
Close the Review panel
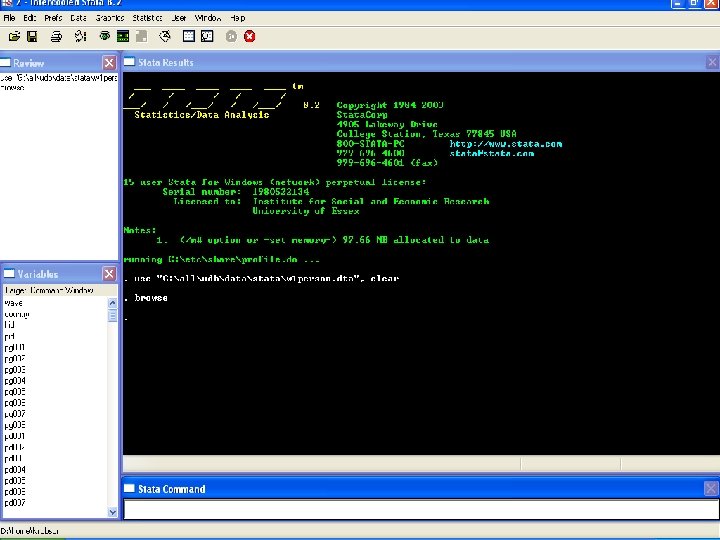pyautogui.click(x=109, y=62)
